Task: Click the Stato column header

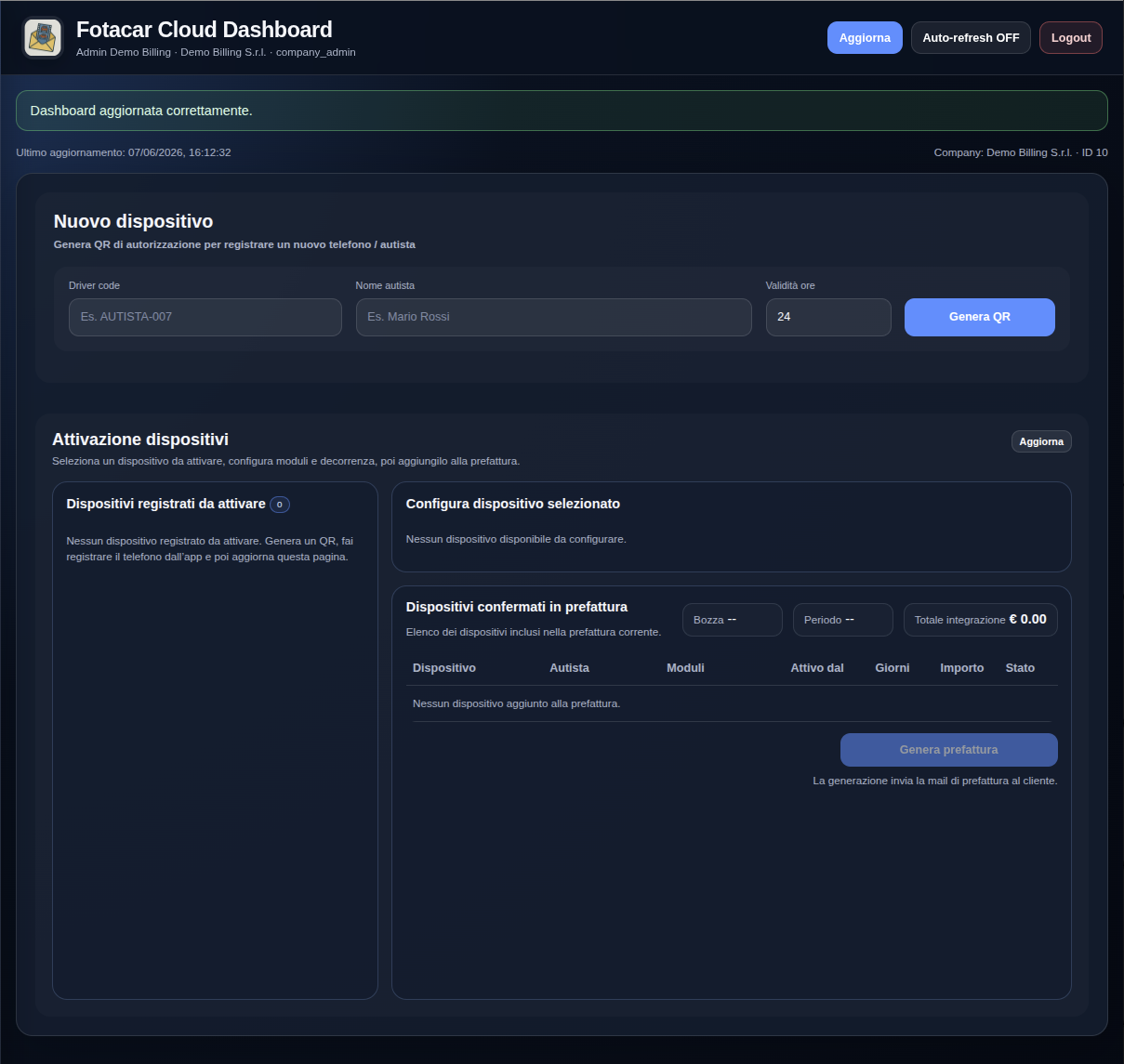Action: [x=1020, y=668]
